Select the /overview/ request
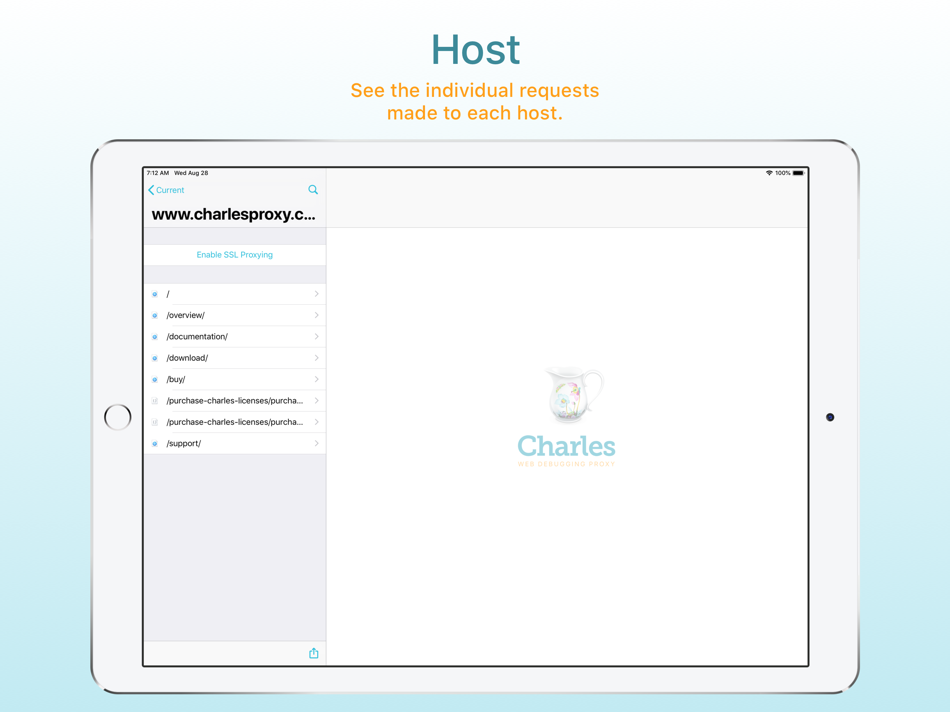This screenshot has width=950, height=712. click(x=234, y=315)
